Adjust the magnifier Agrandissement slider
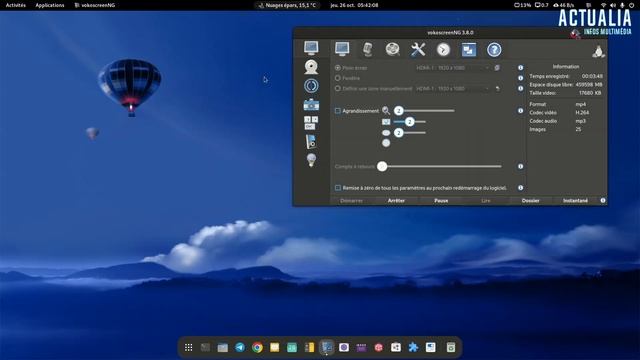The image size is (640, 360). click(x=424, y=111)
